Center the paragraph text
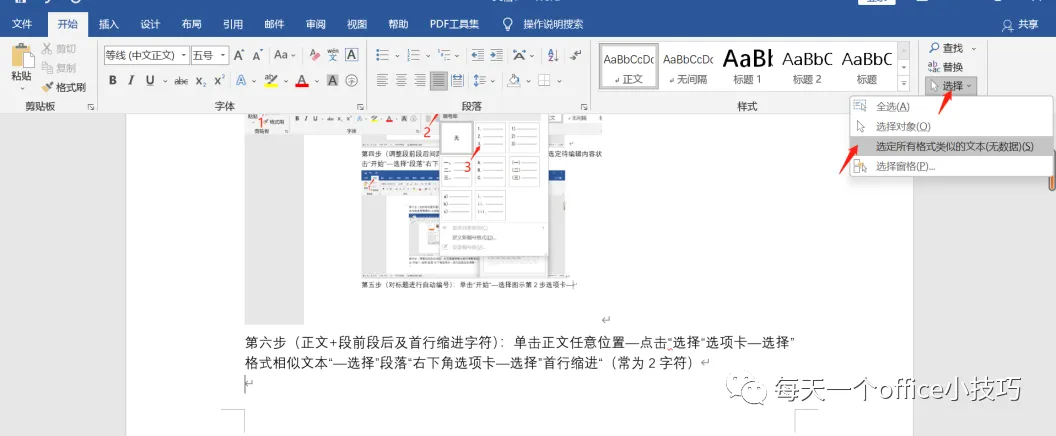This screenshot has height=436, width=1056. click(x=401, y=81)
